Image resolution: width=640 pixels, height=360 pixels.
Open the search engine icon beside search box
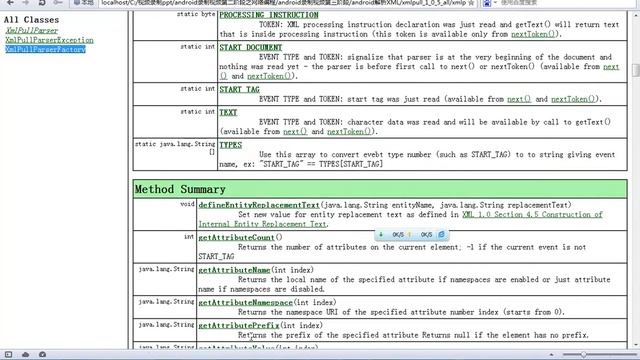pos(487,3)
